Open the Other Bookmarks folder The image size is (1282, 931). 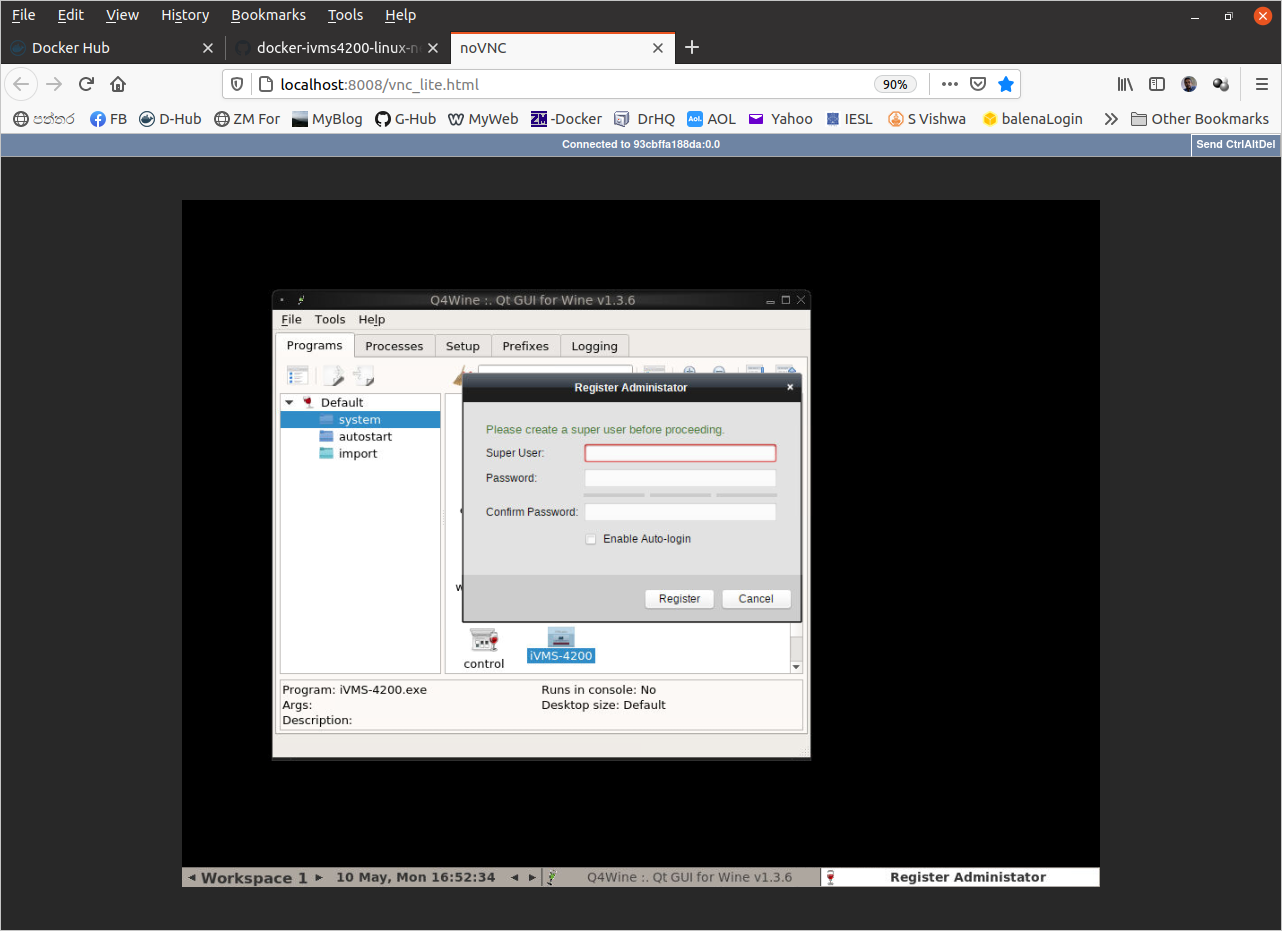(1199, 118)
